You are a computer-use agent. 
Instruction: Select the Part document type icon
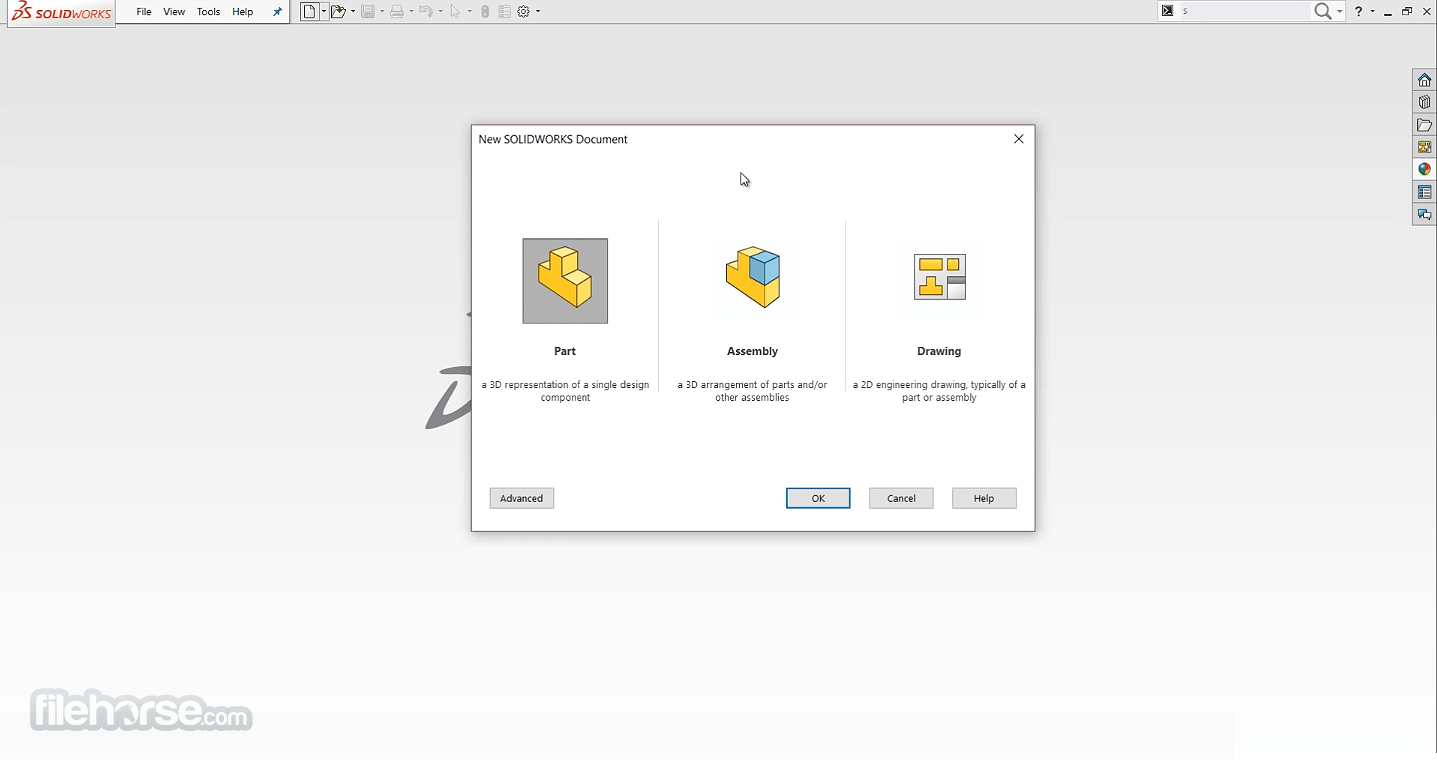565,281
